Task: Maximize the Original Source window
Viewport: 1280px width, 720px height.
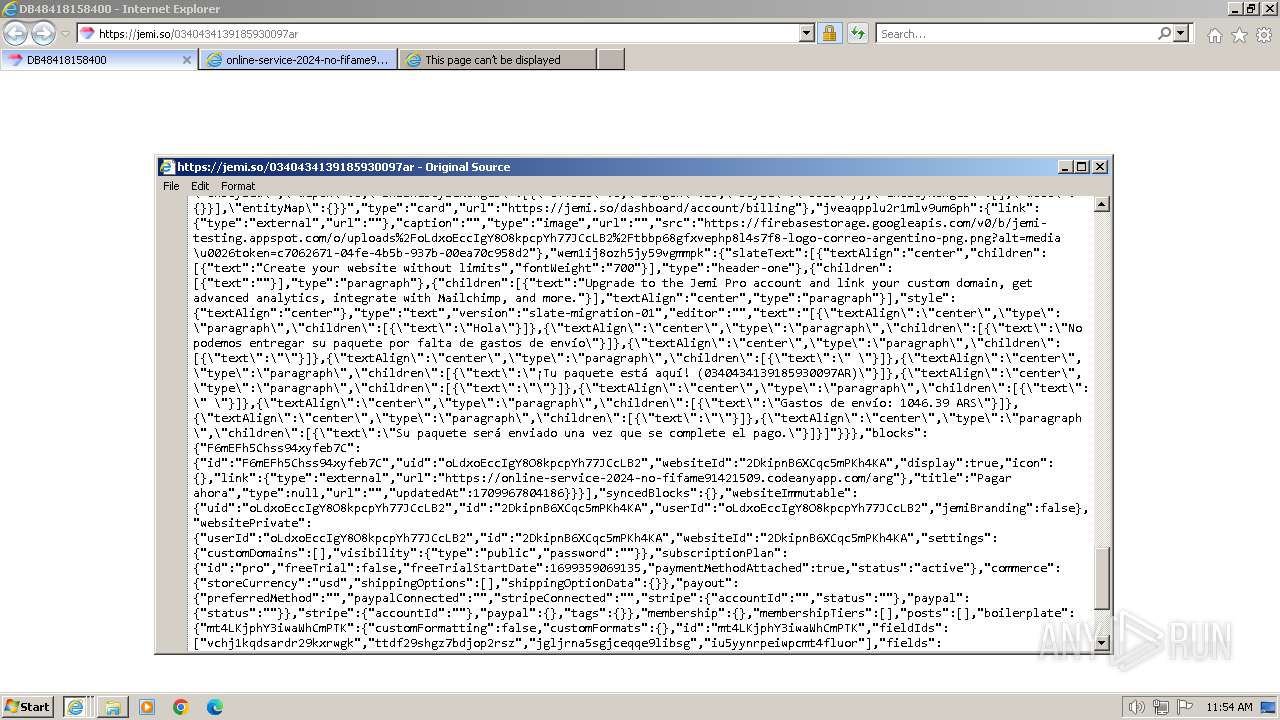Action: coord(1082,167)
